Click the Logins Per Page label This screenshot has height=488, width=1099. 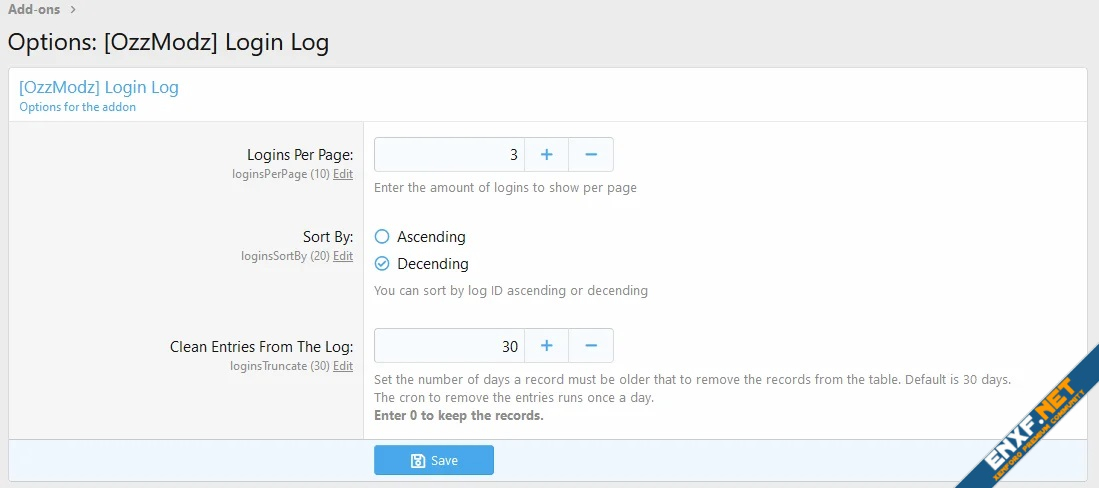point(300,155)
